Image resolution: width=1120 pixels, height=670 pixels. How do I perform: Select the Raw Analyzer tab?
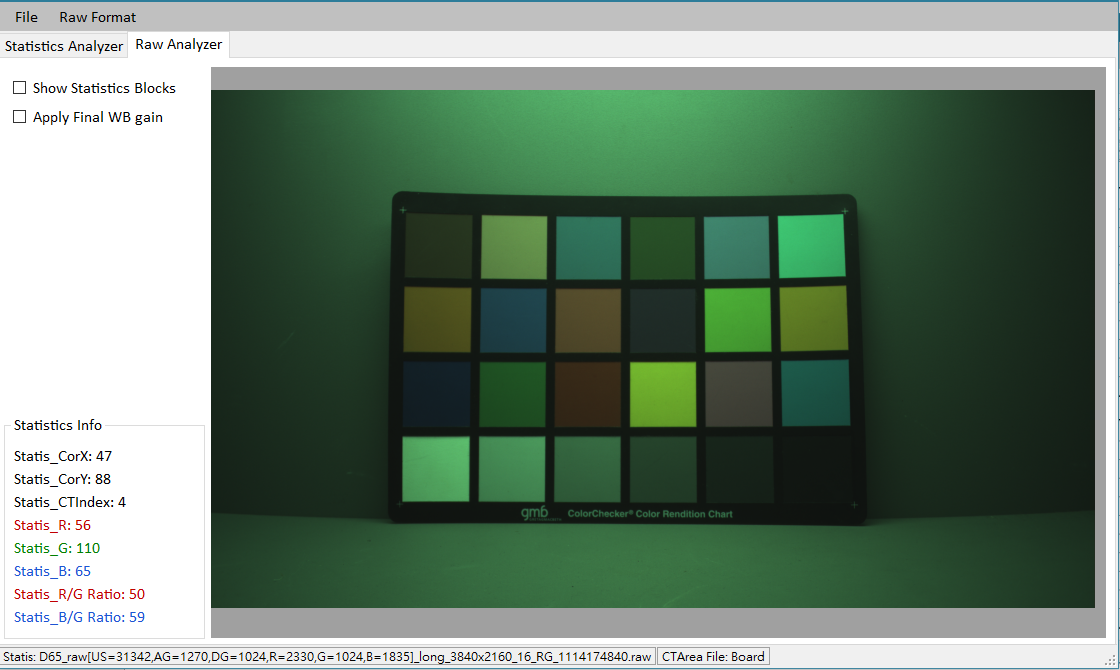178,44
